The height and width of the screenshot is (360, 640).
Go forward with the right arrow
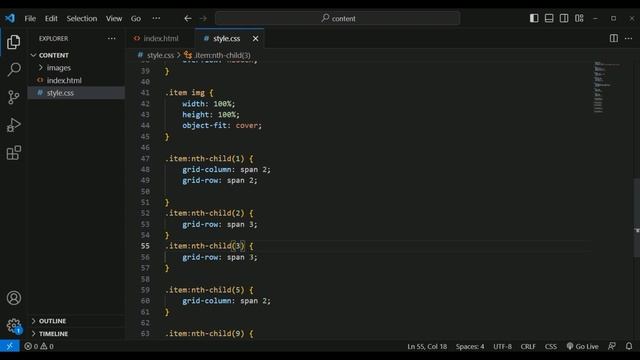click(x=203, y=18)
